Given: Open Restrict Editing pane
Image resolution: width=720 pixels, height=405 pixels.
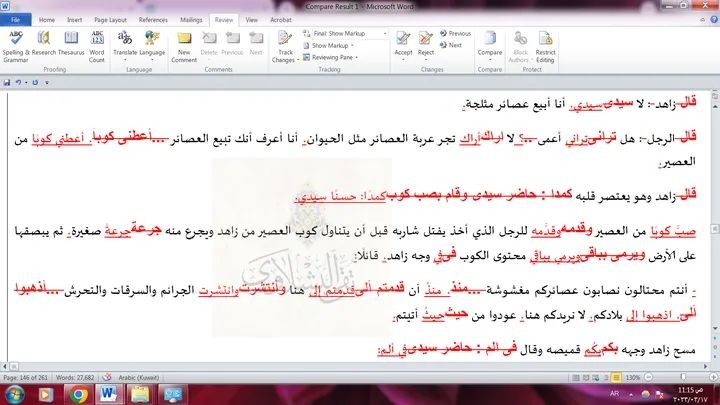Looking at the screenshot, I should click(x=546, y=47).
